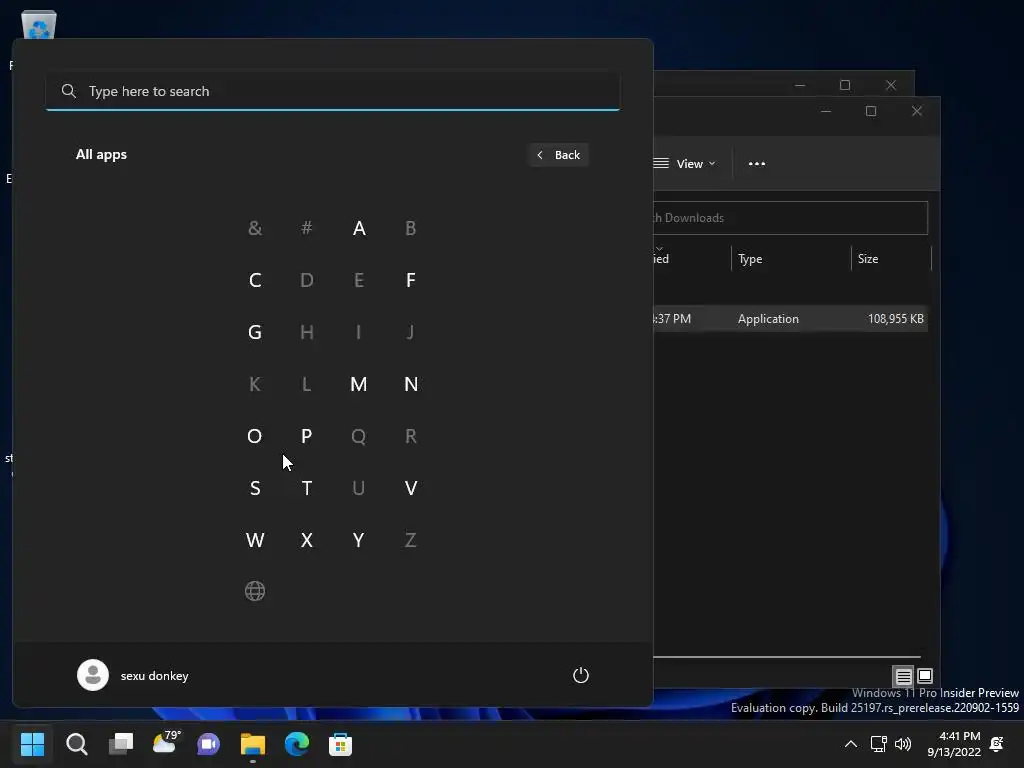Launch the Chat app from the taskbar
Screen dimensions: 1024x768
pyautogui.click(x=209, y=744)
